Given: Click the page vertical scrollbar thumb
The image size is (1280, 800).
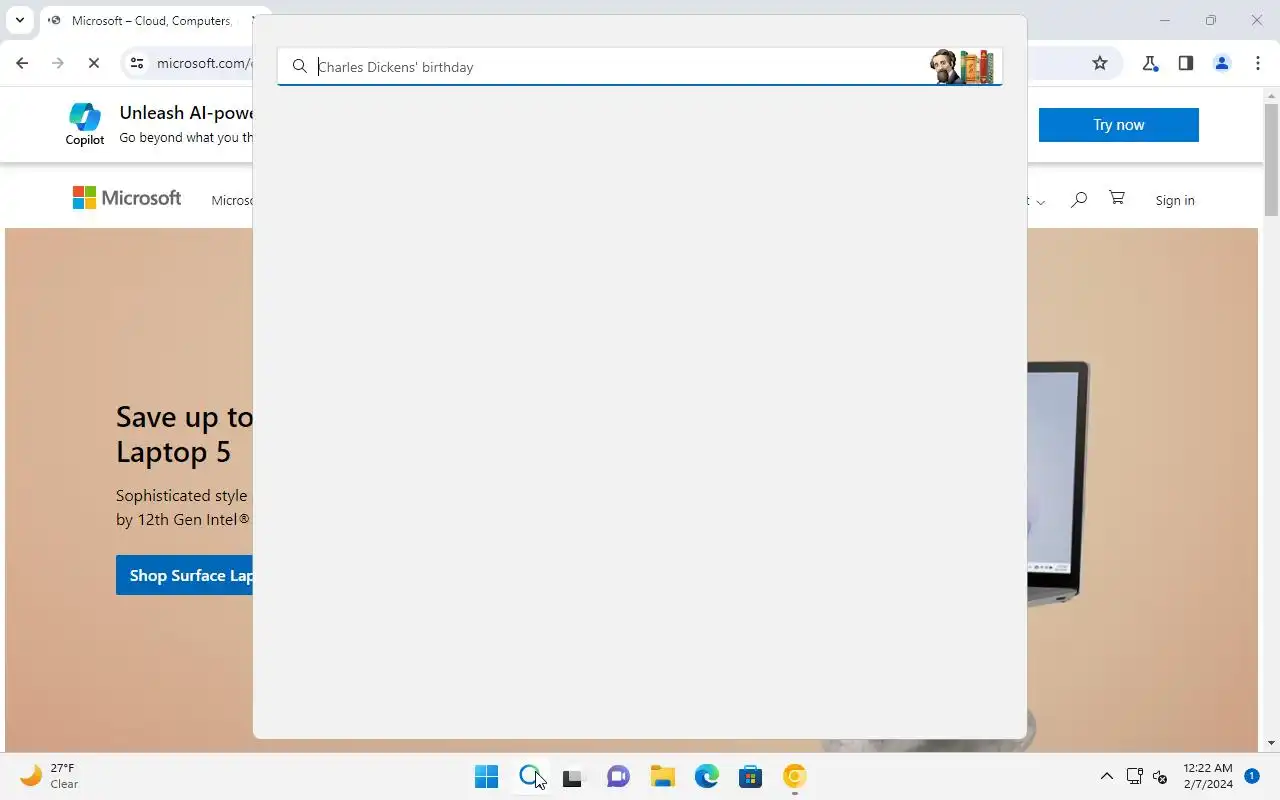Looking at the screenshot, I should [1271, 160].
